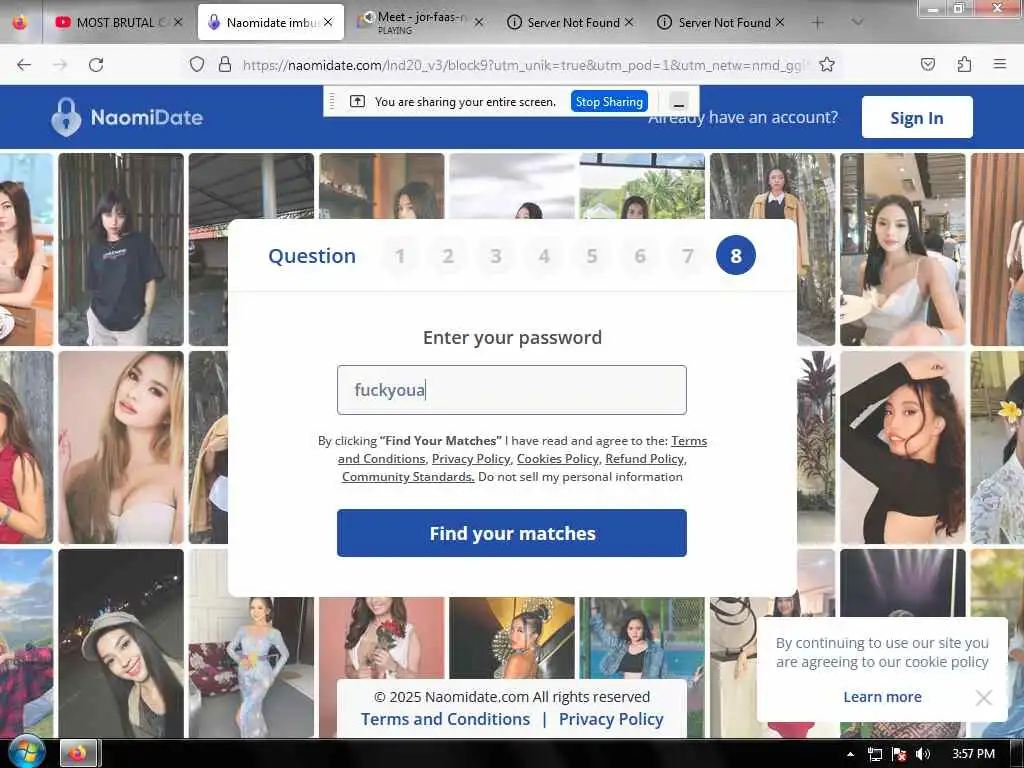
Task: Close the Meet tab
Action: 479,22
